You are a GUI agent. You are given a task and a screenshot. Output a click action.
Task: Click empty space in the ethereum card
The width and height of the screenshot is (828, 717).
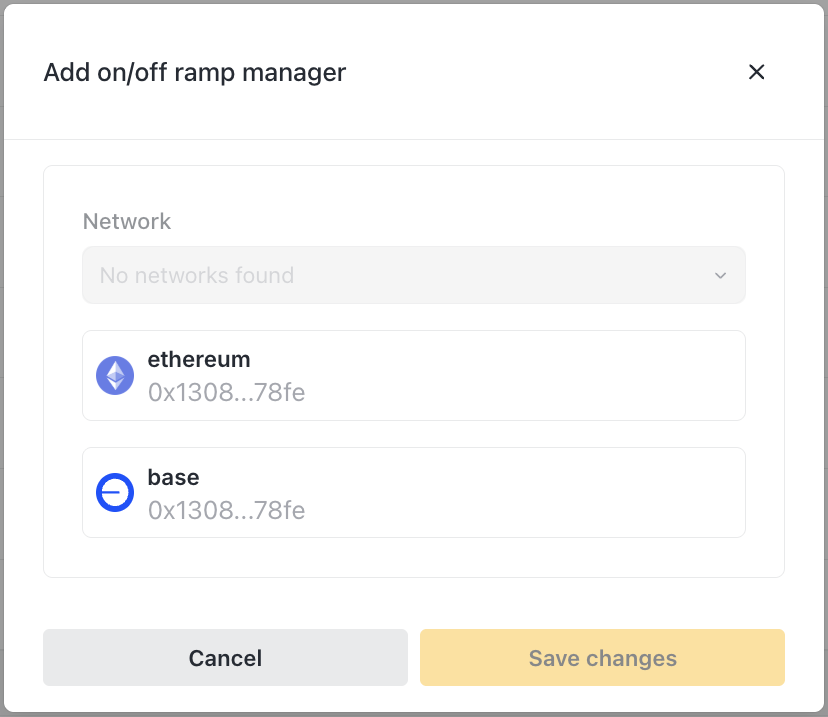click(x=530, y=376)
